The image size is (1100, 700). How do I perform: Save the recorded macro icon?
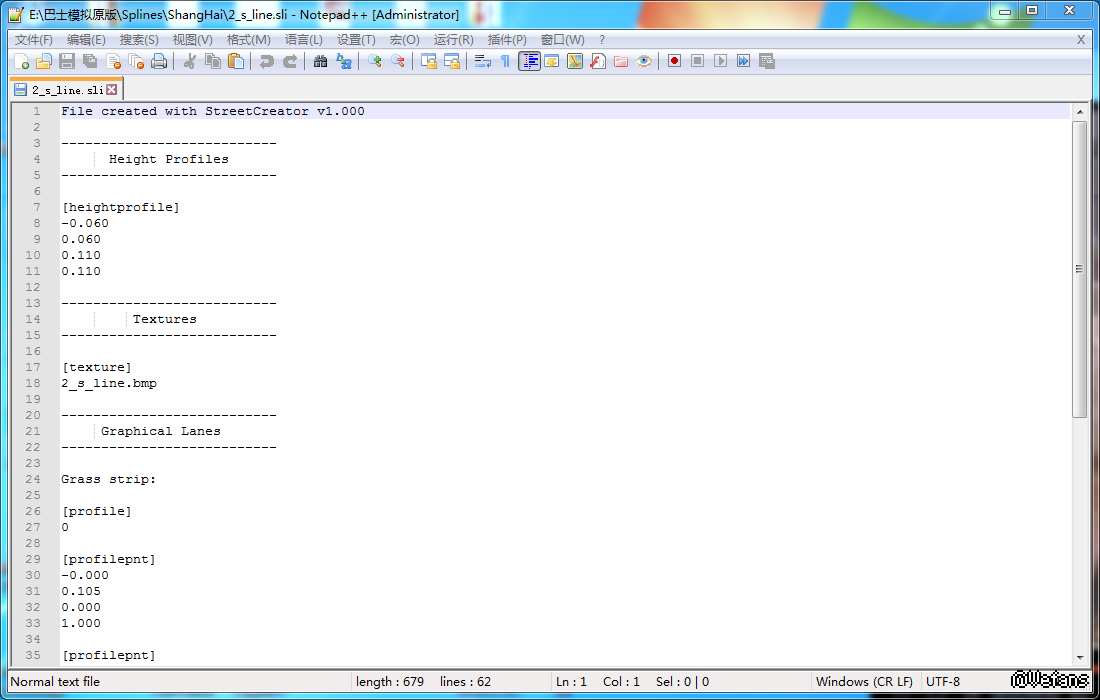(x=767, y=61)
